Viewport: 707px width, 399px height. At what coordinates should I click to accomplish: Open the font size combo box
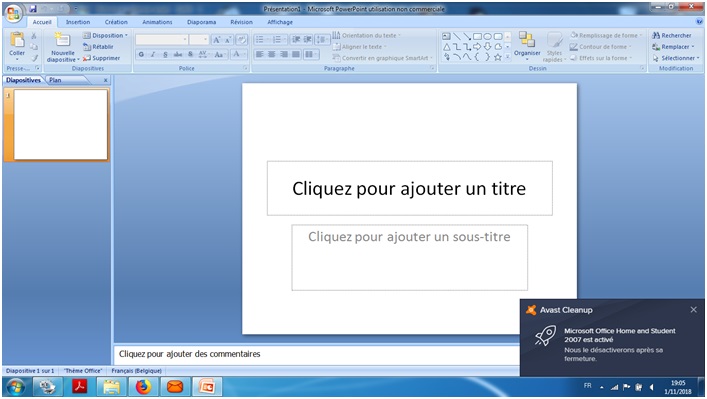click(198, 40)
